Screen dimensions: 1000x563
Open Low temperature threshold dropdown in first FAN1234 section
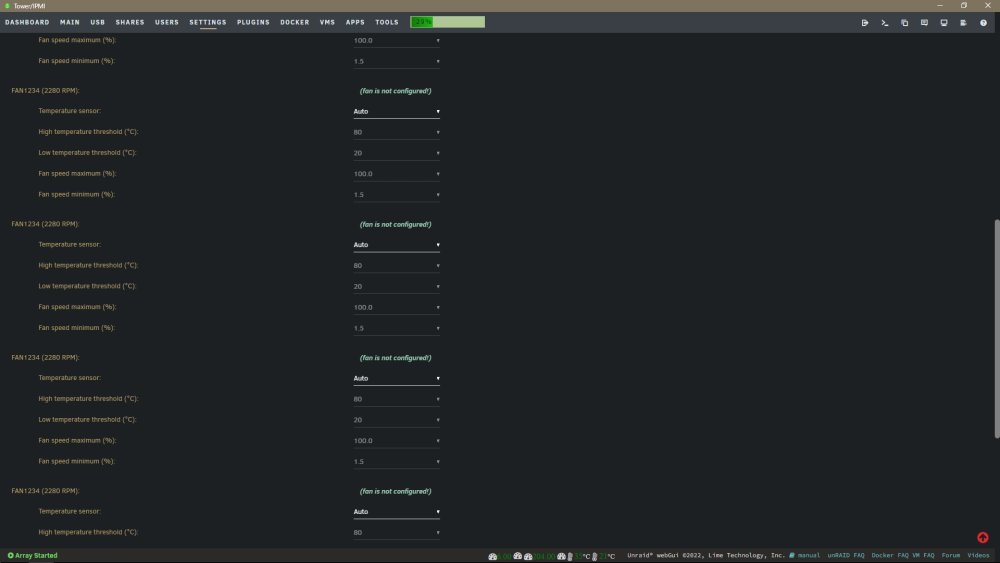coord(396,153)
